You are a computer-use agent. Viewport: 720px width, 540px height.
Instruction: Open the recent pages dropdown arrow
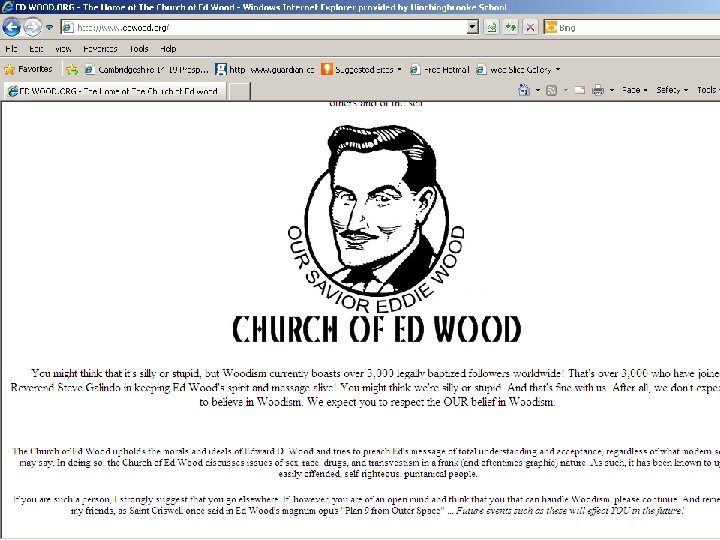pos(50,28)
